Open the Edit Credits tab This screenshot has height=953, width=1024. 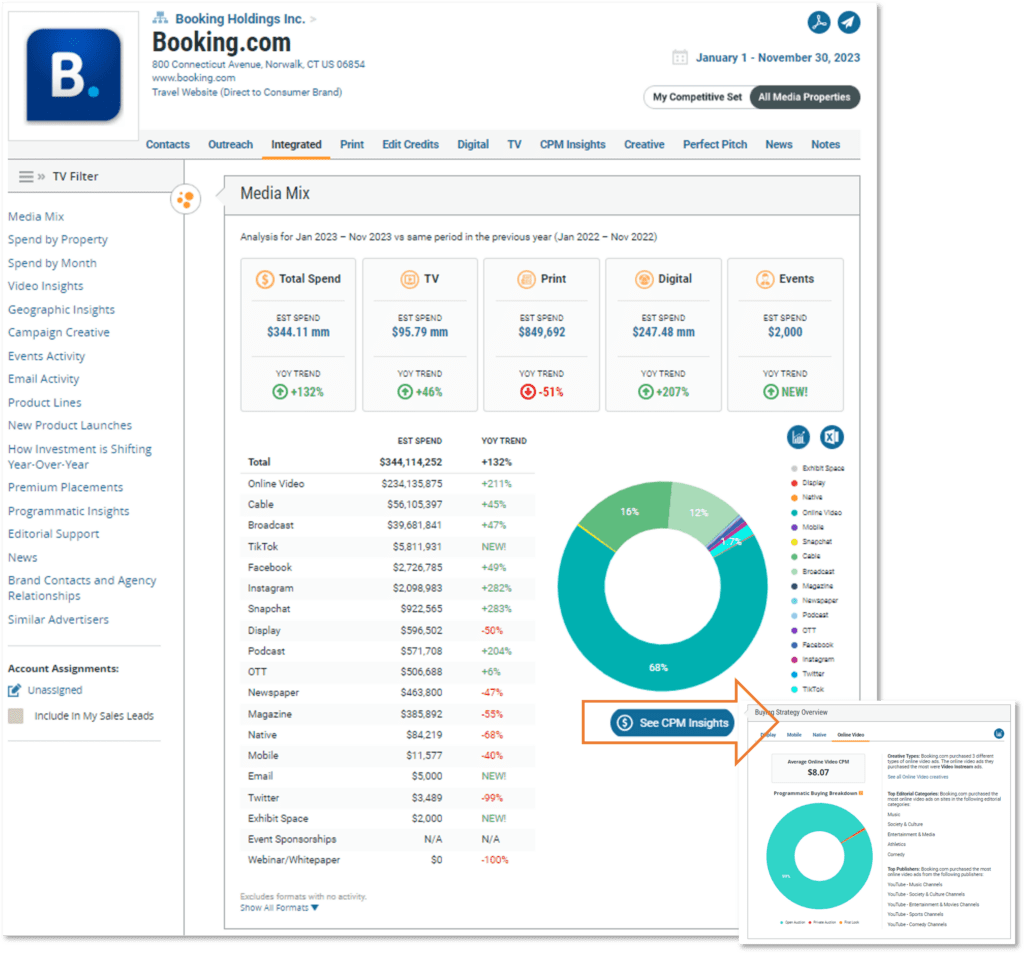pos(411,144)
